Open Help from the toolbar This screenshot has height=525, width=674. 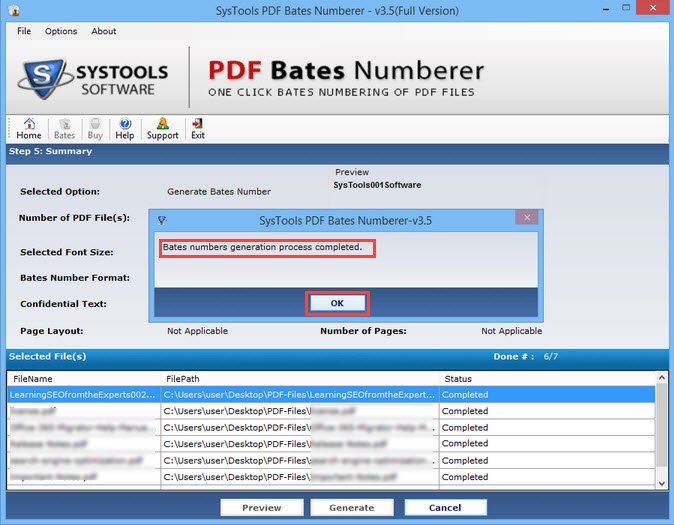click(x=125, y=129)
